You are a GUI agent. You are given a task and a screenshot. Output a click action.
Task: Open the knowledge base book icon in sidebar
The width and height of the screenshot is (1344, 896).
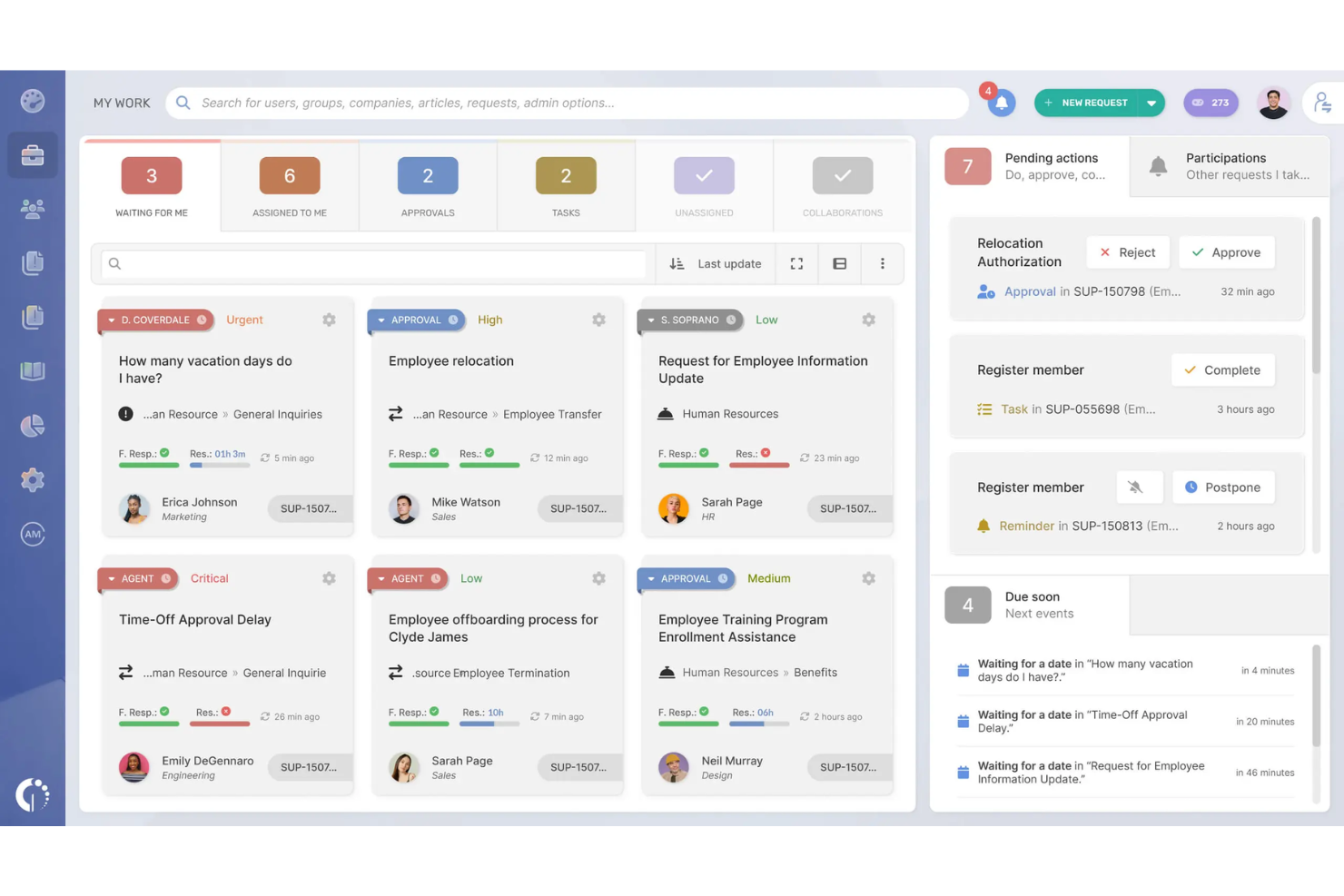pyautogui.click(x=33, y=370)
